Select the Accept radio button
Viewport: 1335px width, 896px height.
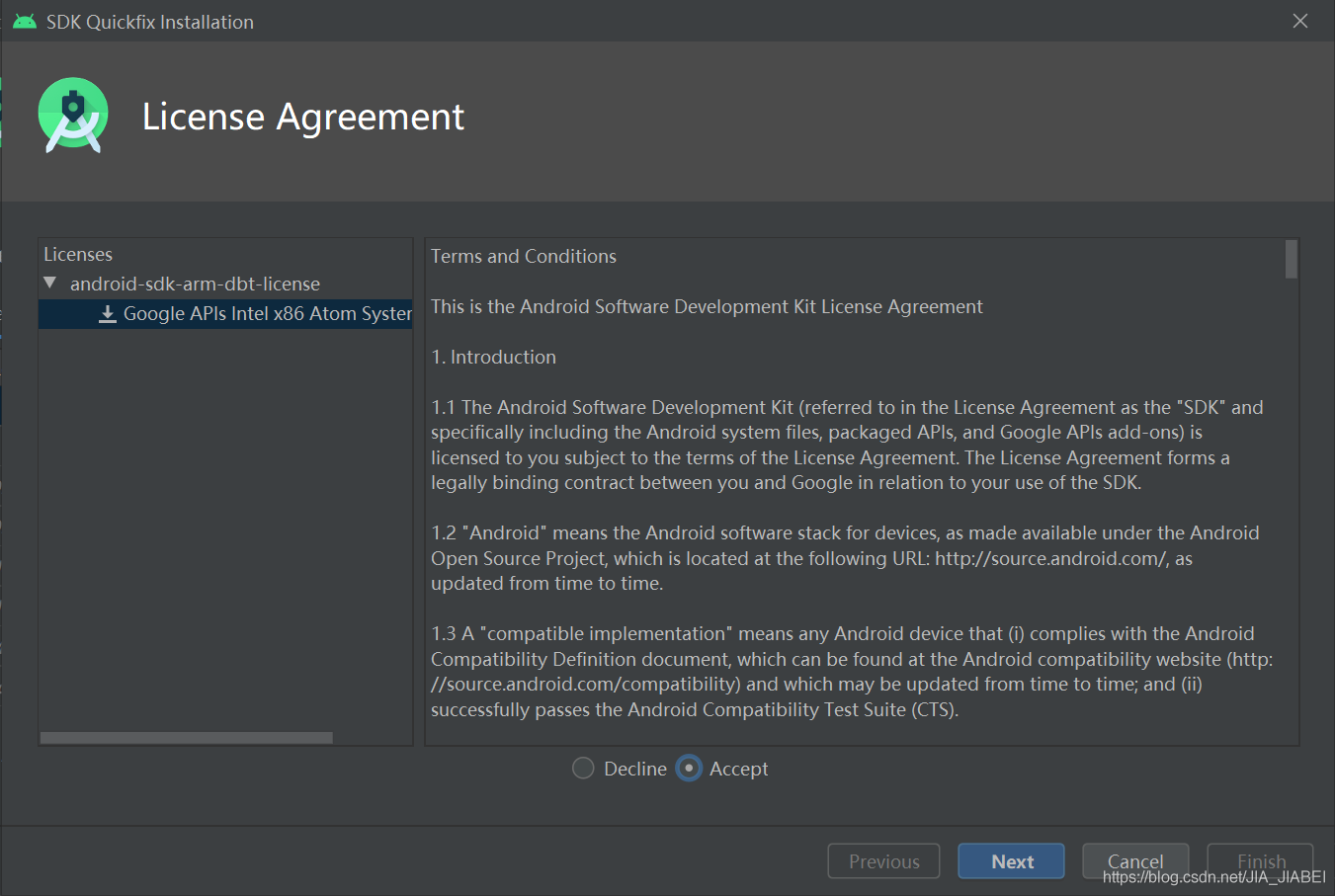point(689,769)
